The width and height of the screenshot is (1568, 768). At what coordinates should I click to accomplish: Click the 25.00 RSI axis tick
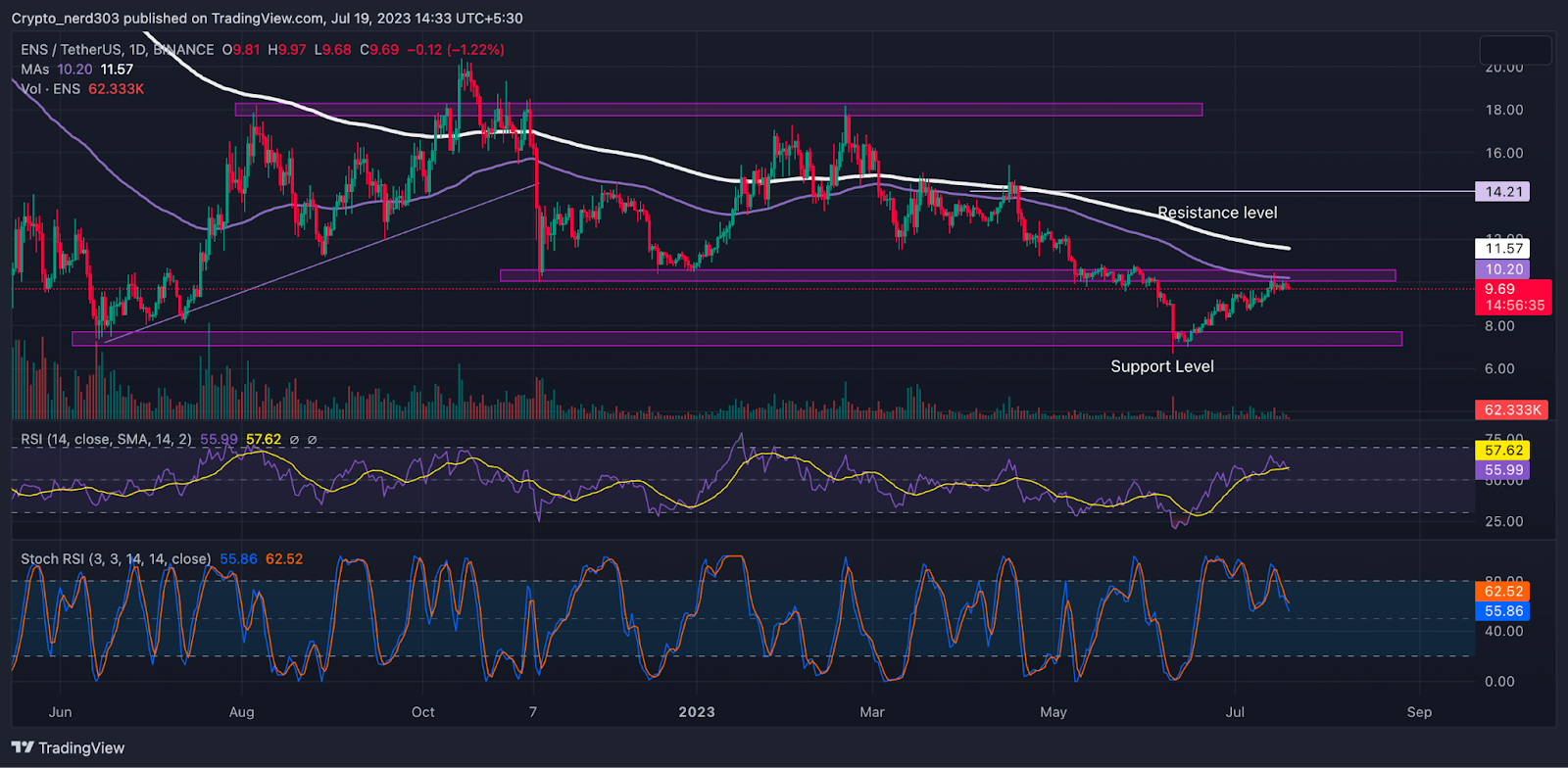click(x=1504, y=521)
